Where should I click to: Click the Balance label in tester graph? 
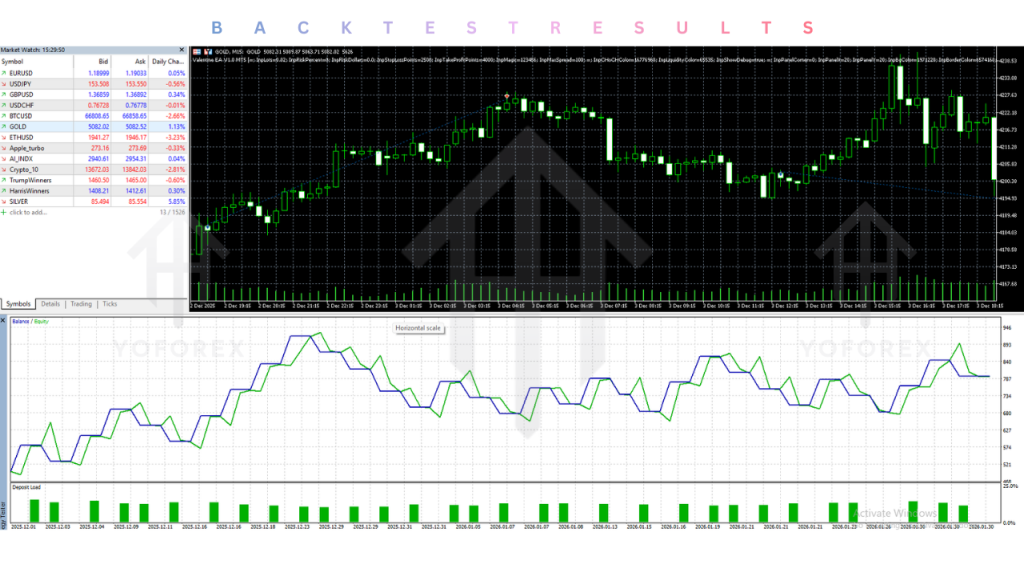click(21, 321)
